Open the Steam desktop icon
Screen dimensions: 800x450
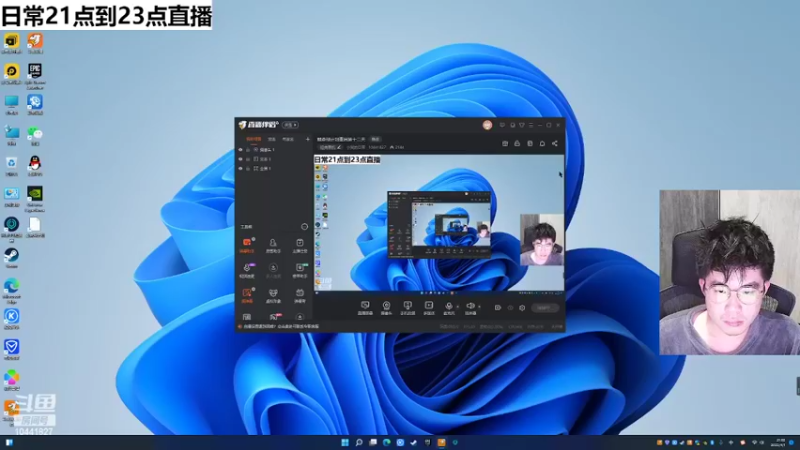tap(11, 258)
